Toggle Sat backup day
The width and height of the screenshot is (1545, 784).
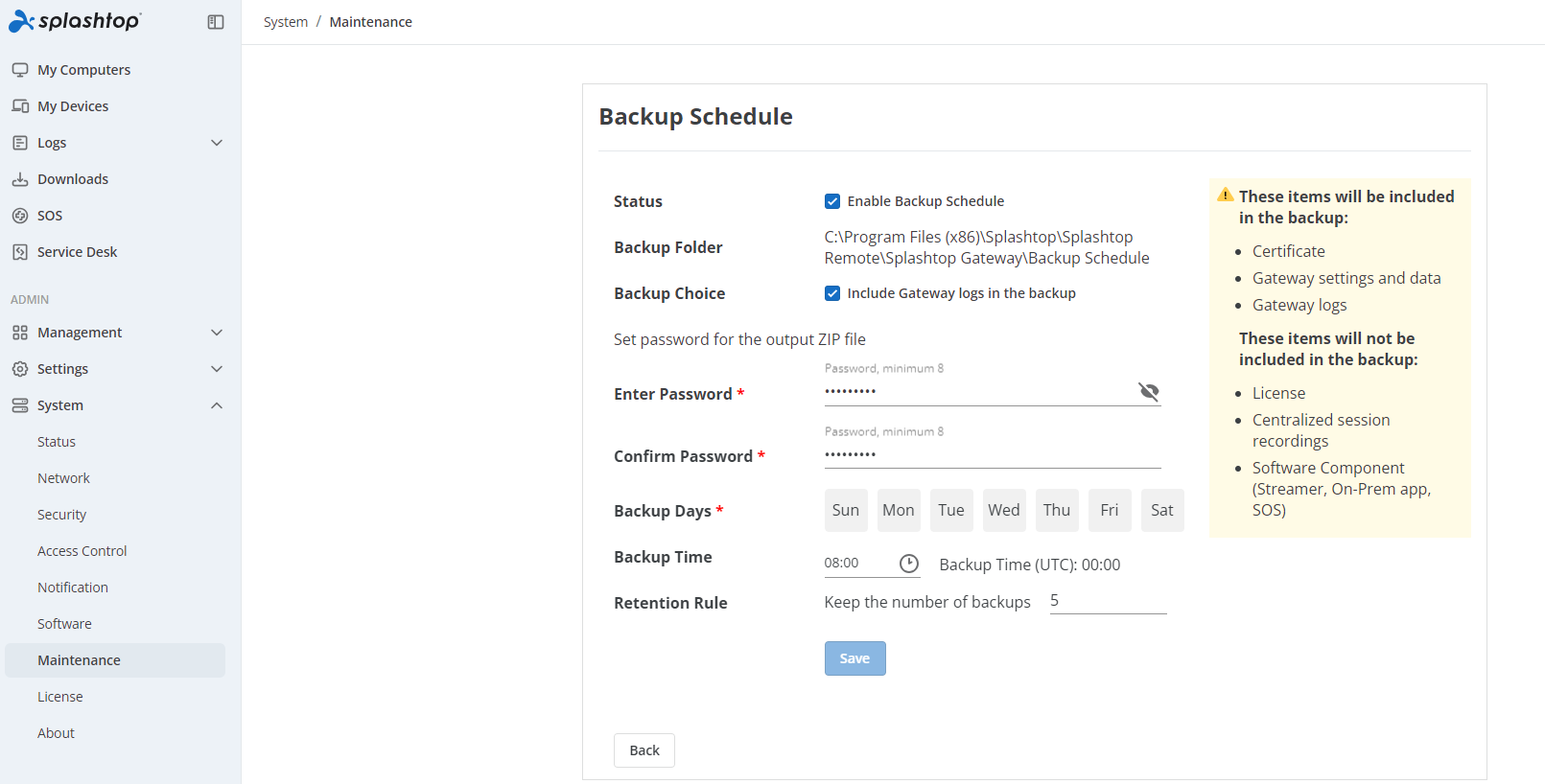[1162, 510]
